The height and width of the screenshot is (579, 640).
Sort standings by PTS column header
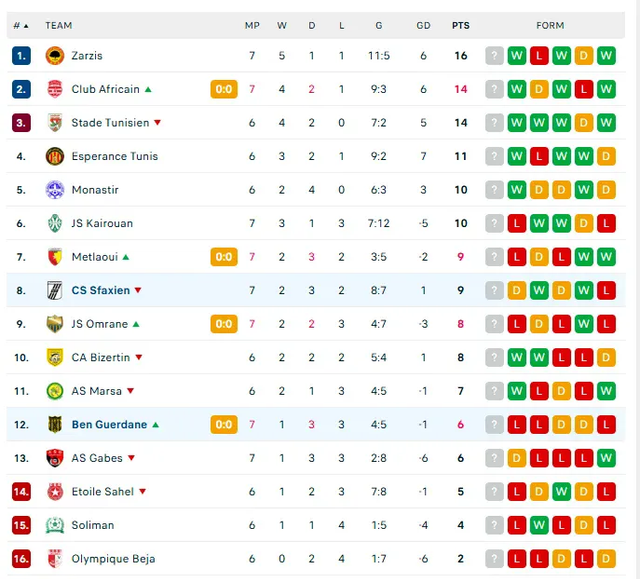460,26
